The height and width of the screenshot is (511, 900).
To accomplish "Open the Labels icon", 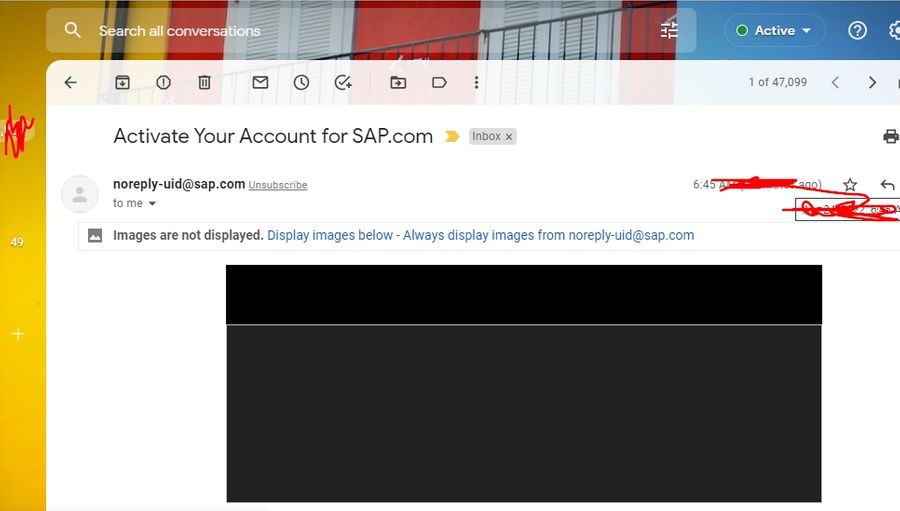I will point(439,83).
